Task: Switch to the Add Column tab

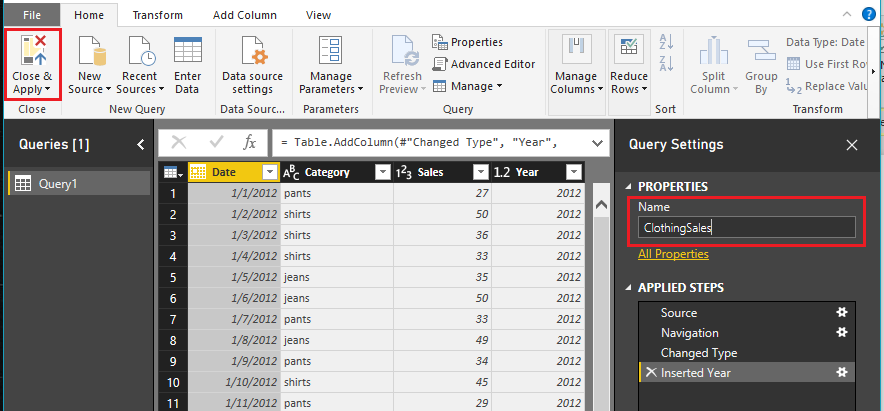Action: 245,15
